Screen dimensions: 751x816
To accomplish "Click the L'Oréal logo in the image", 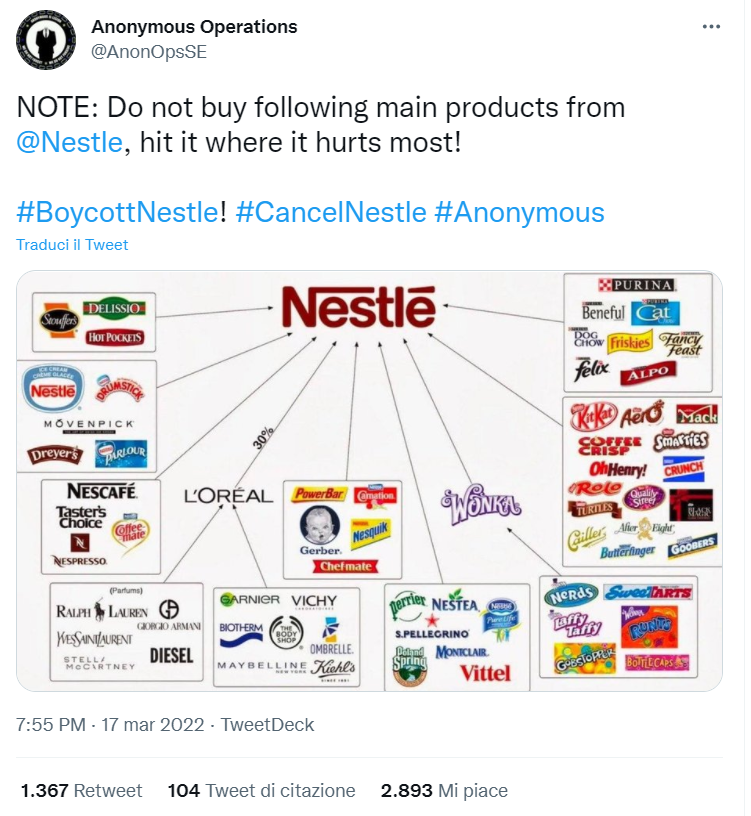I will click(228, 495).
